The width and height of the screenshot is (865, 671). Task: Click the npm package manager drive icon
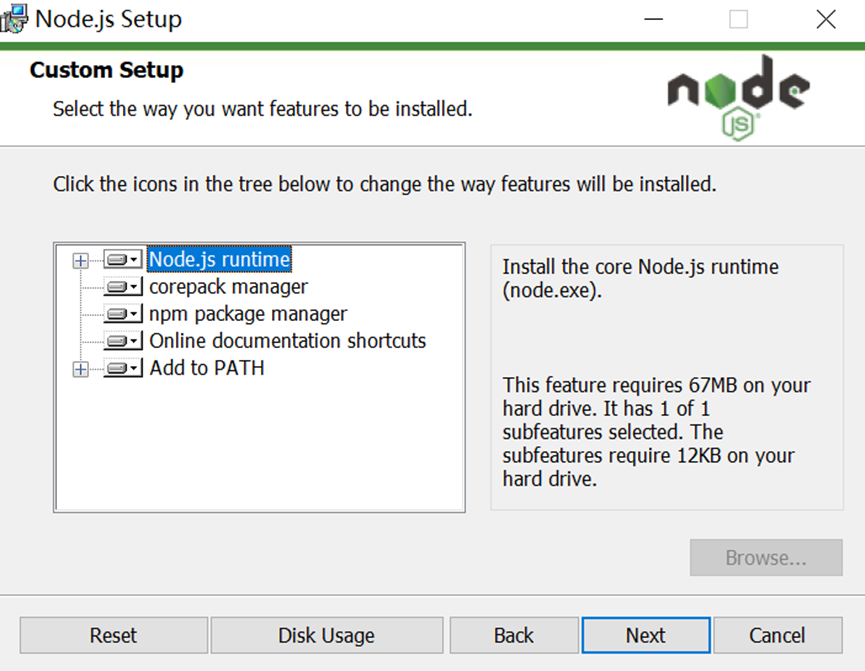122,314
